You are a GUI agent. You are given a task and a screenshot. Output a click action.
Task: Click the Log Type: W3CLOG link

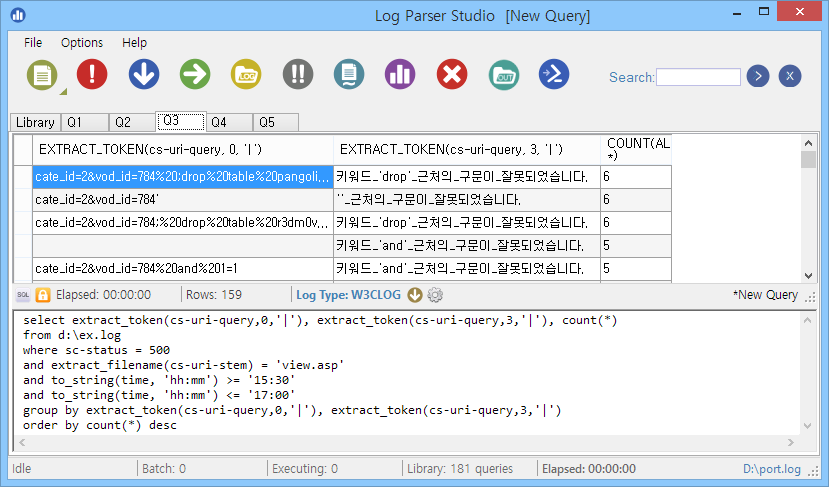[348, 295]
